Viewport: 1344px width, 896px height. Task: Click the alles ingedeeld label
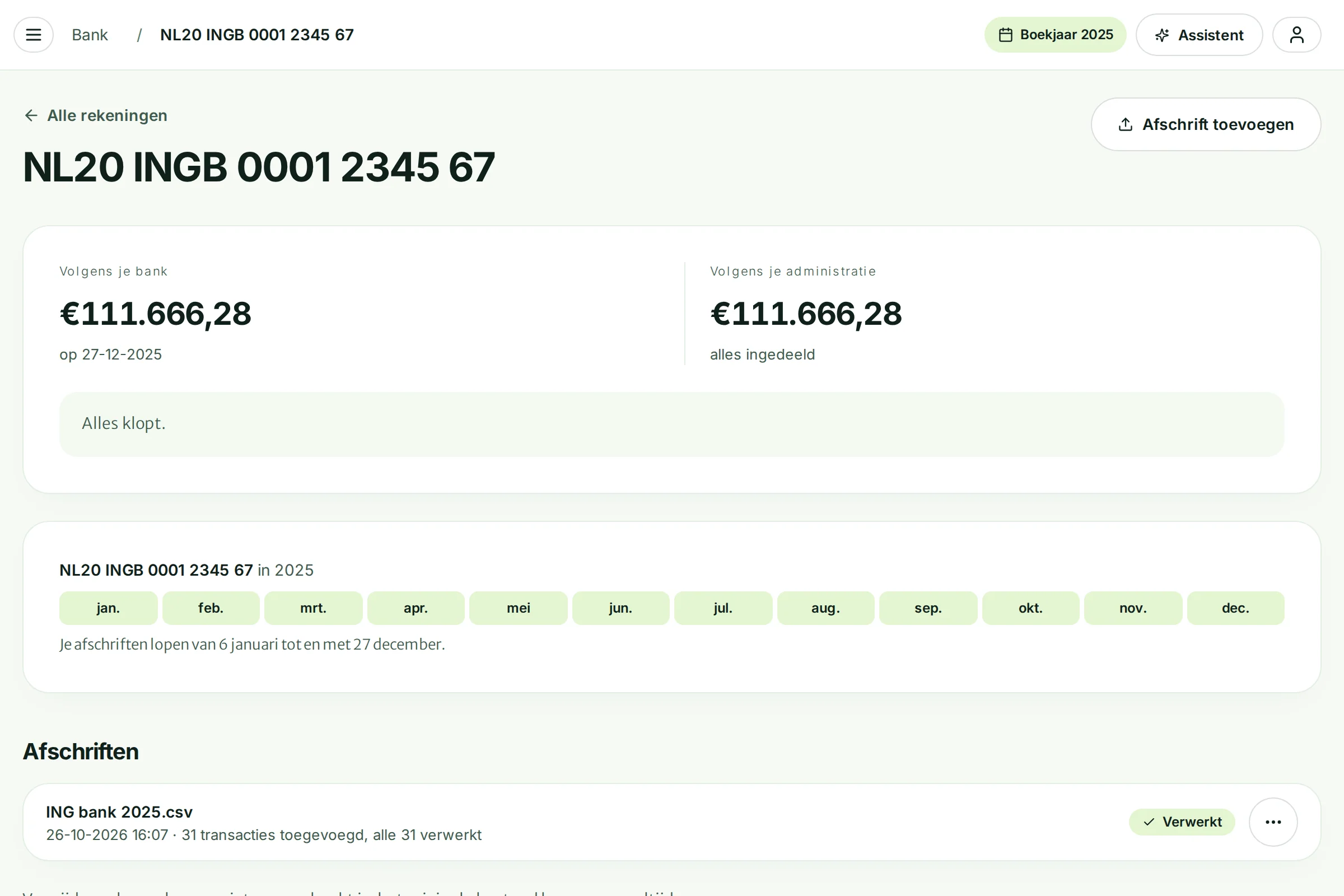pos(762,354)
